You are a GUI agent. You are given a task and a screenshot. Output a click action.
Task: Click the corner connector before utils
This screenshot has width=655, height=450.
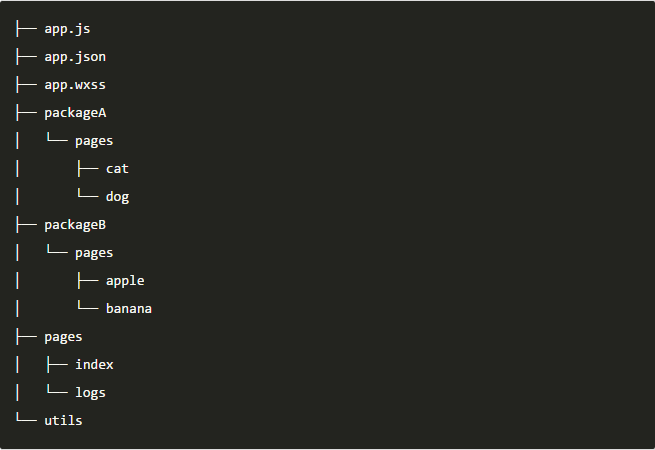(26, 417)
